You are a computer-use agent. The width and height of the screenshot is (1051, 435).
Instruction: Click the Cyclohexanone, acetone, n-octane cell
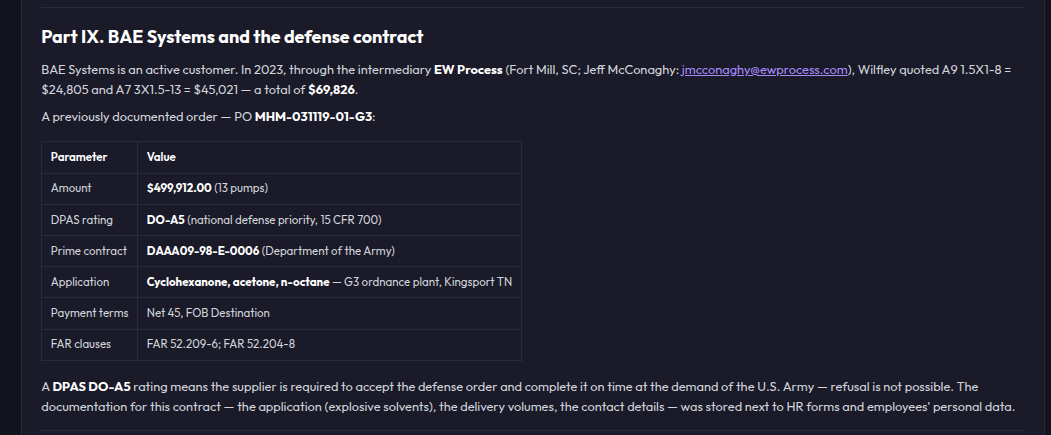coord(329,282)
